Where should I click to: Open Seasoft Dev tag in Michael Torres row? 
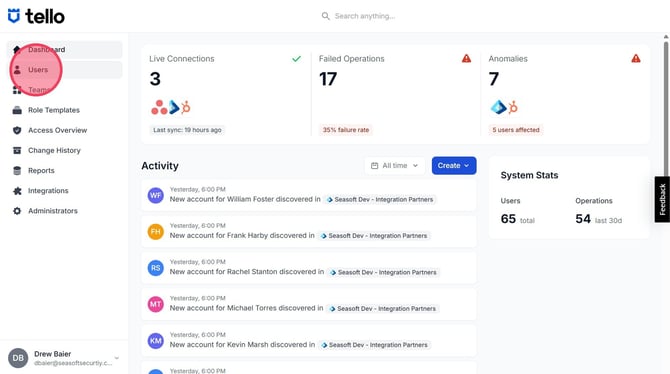coord(382,309)
